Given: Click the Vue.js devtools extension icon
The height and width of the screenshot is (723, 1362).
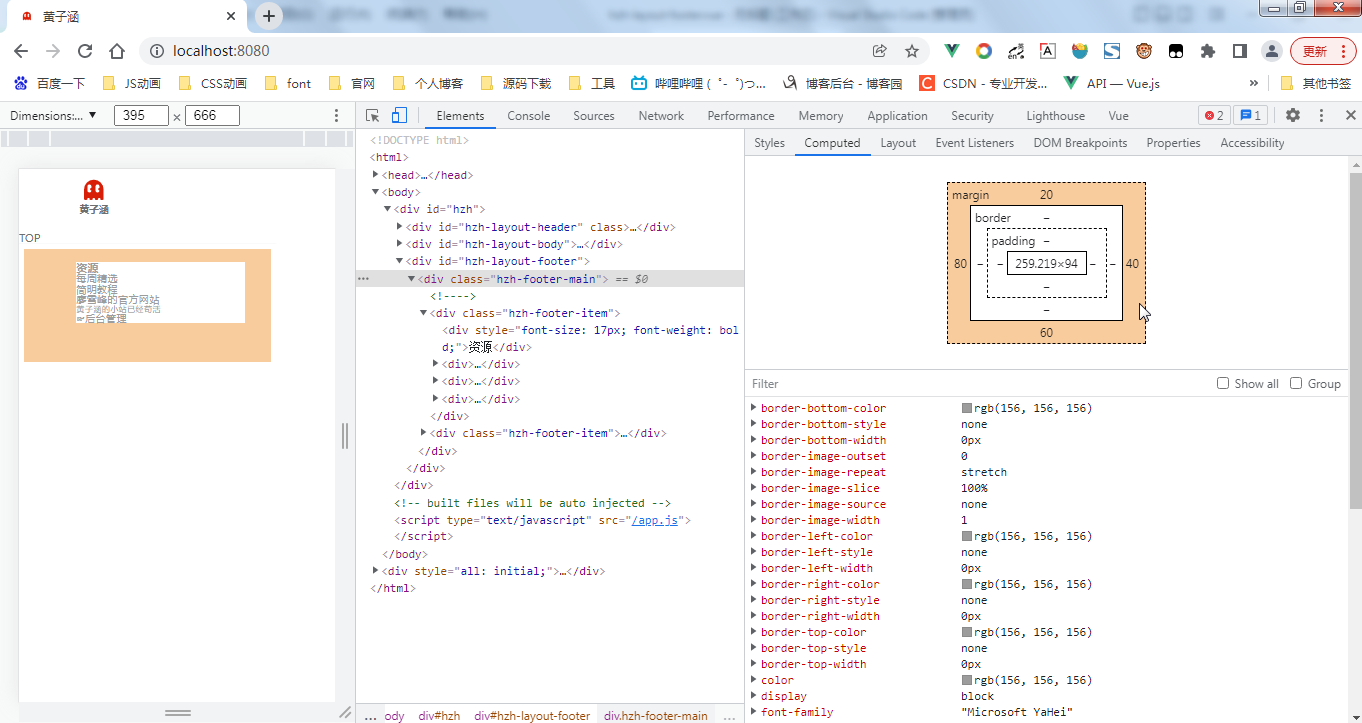Looking at the screenshot, I should [952, 51].
